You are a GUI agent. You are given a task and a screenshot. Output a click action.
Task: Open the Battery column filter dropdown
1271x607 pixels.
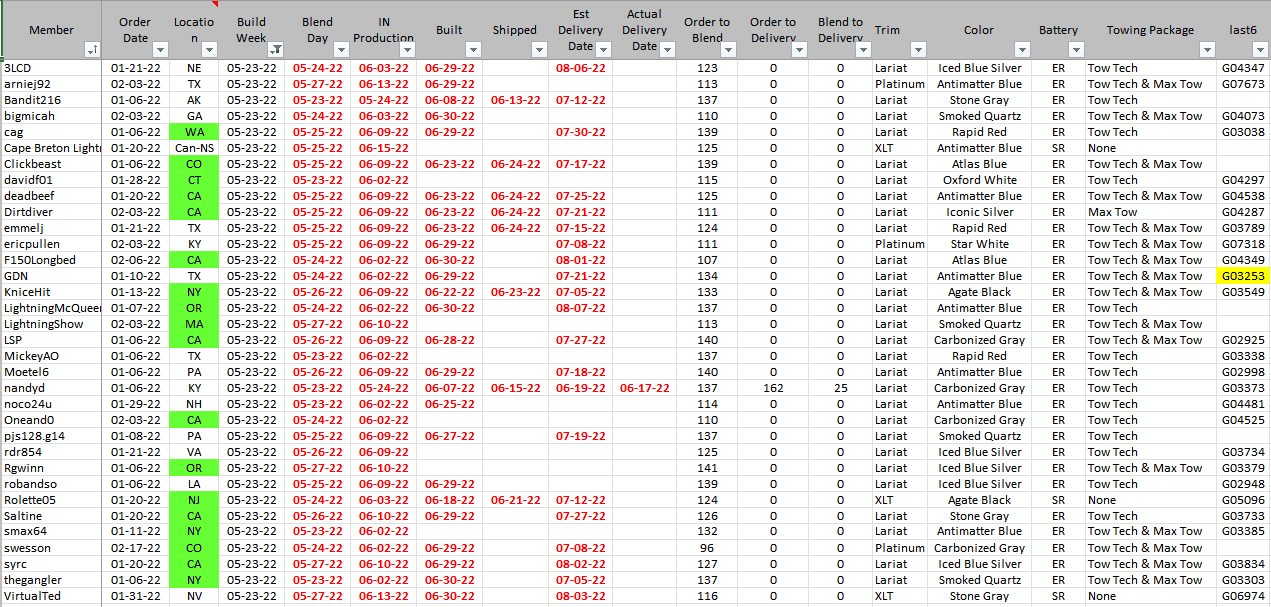pyautogui.click(x=1074, y=49)
